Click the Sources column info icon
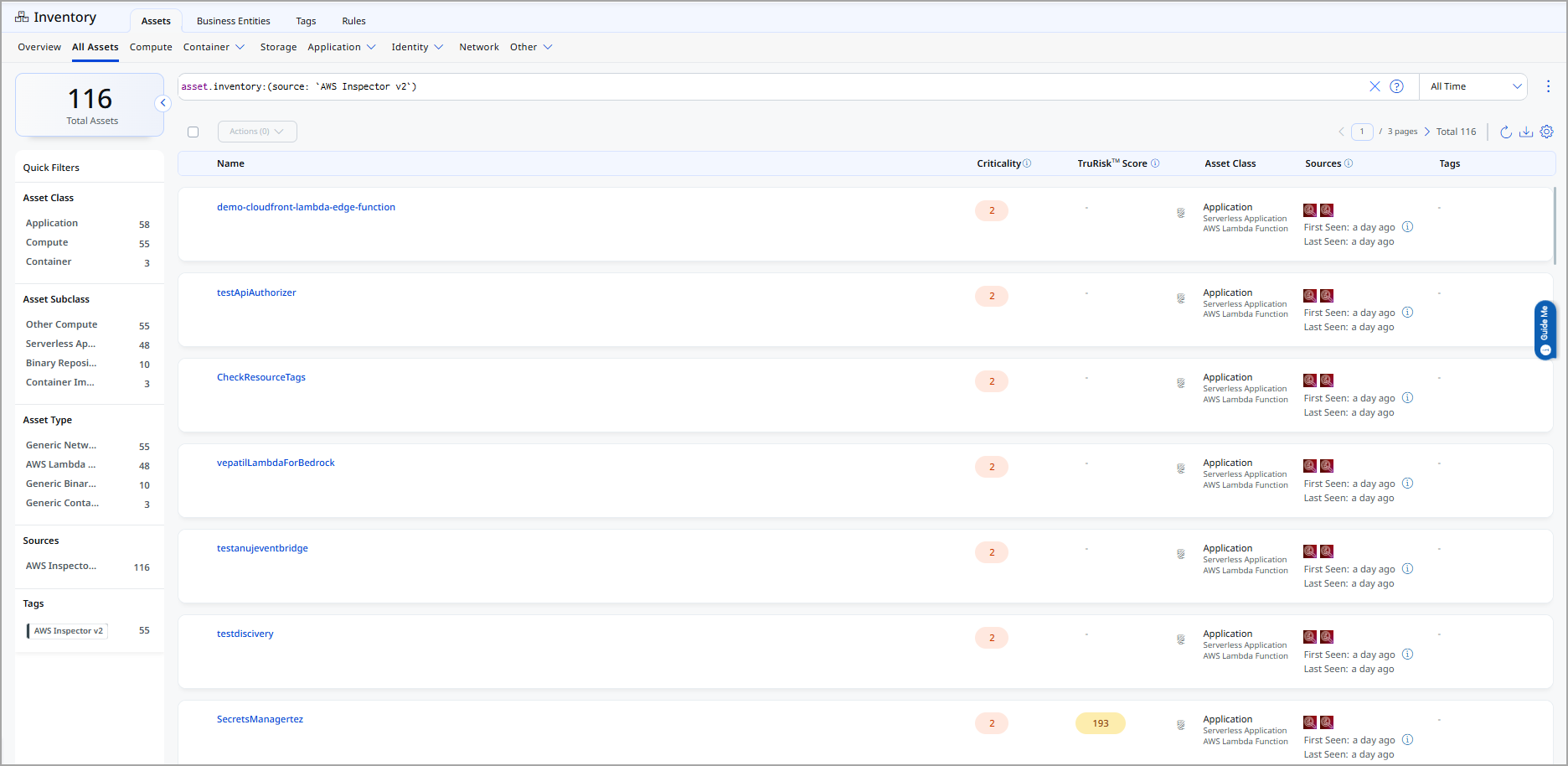 point(1349,163)
